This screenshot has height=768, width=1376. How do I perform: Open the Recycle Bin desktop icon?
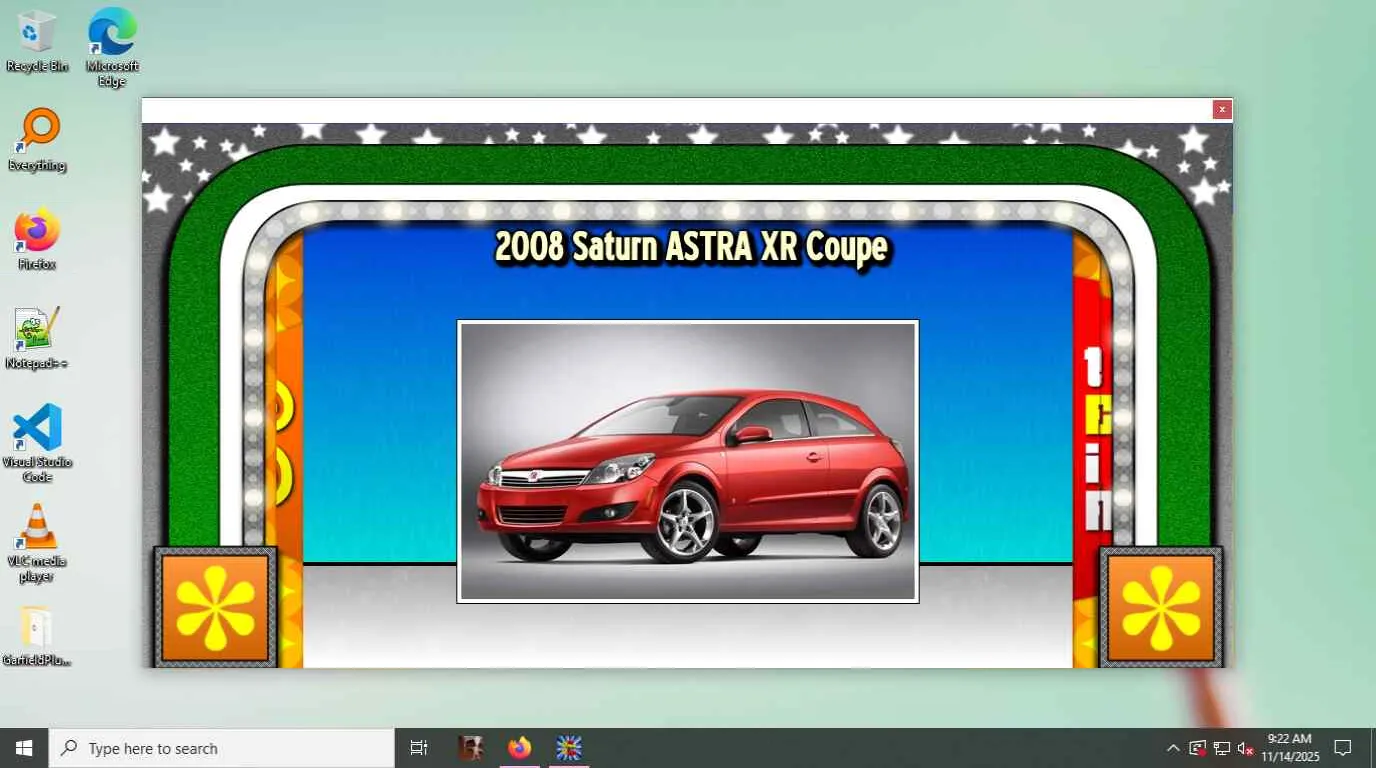click(37, 40)
